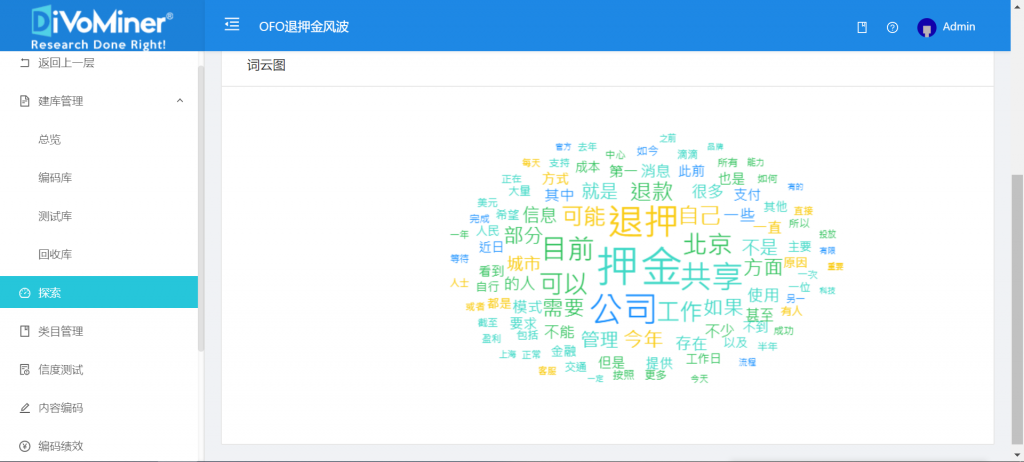Select the 探索 menu item

click(99, 292)
